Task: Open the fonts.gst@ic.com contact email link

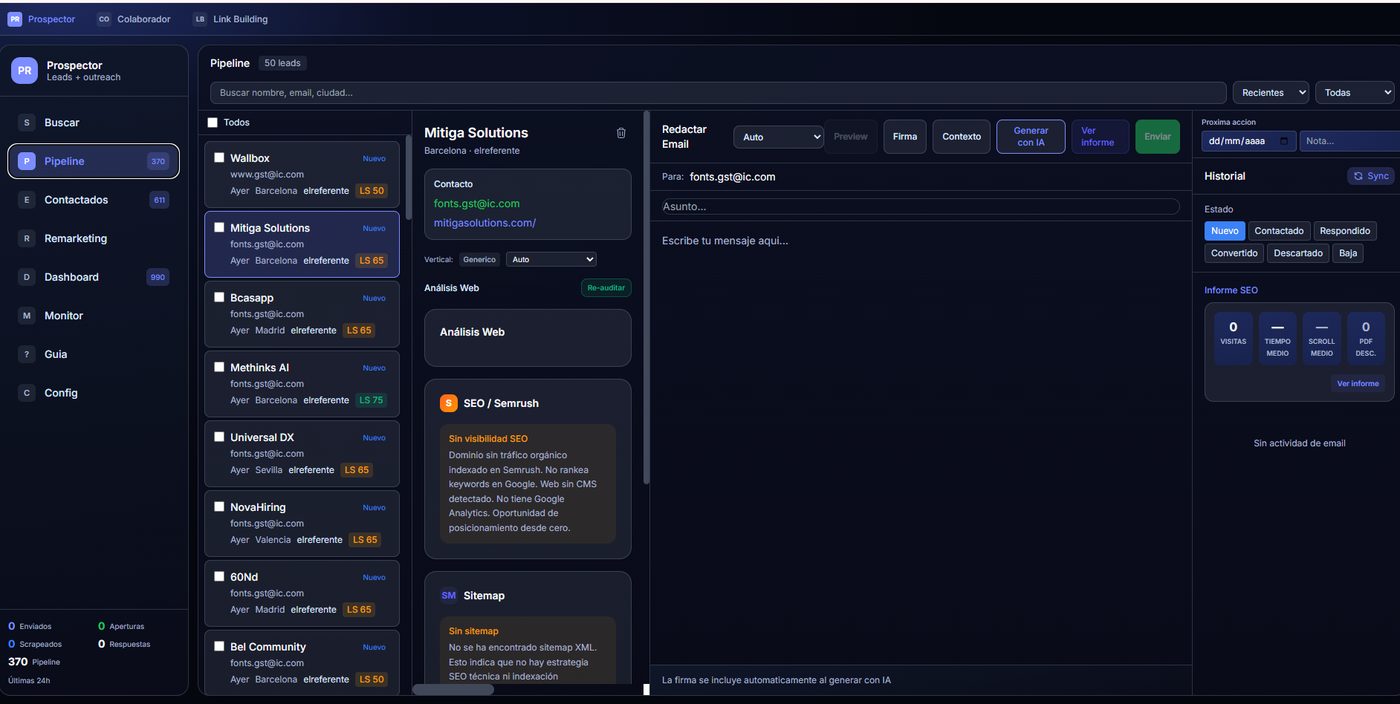Action: (477, 204)
